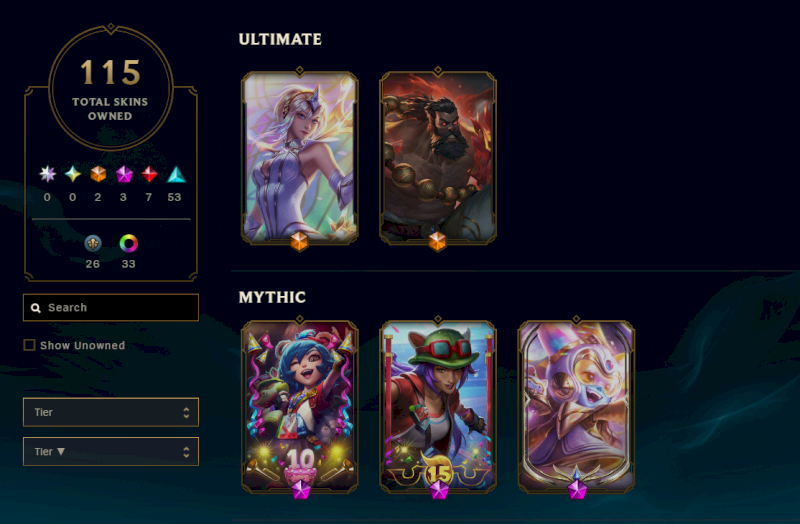This screenshot has height=524, width=800.
Task: Focus the Search skins input field
Action: (111, 308)
